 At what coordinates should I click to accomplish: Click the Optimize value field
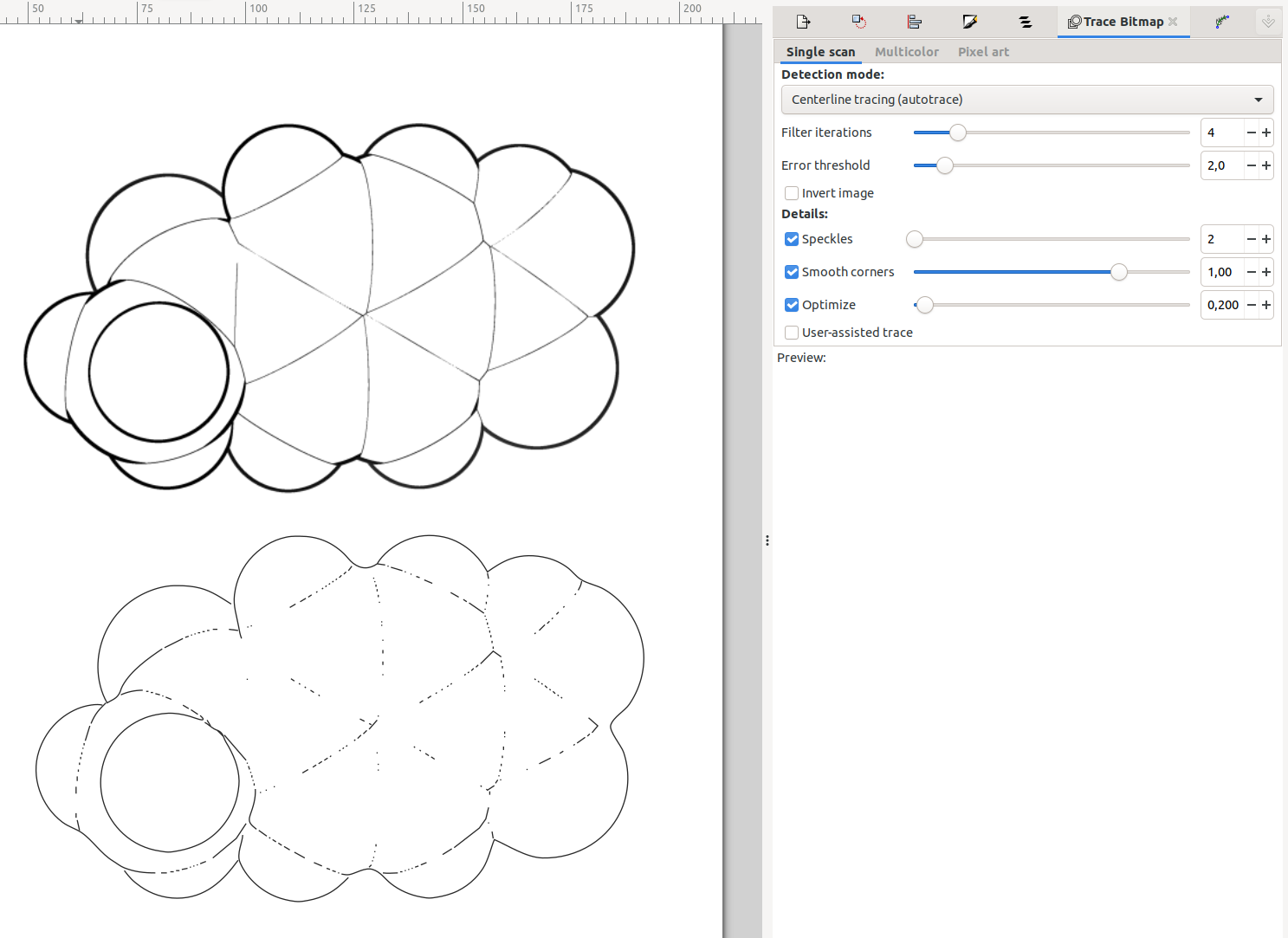(x=1222, y=305)
